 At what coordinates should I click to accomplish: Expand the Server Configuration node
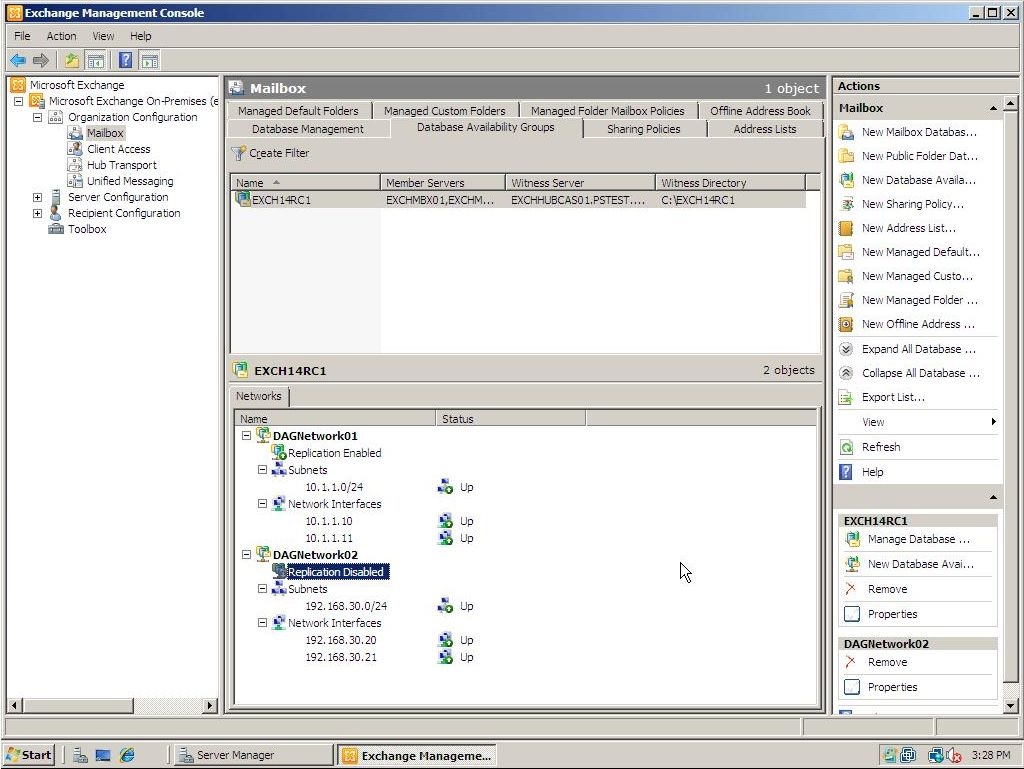[x=37, y=197]
